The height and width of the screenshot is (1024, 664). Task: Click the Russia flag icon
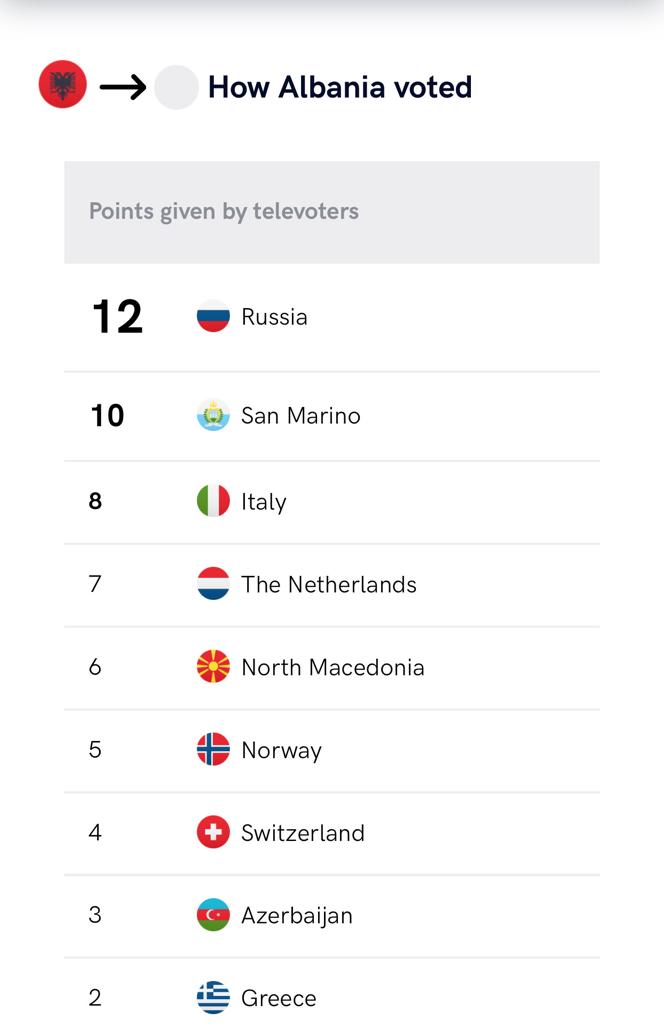[x=213, y=317]
